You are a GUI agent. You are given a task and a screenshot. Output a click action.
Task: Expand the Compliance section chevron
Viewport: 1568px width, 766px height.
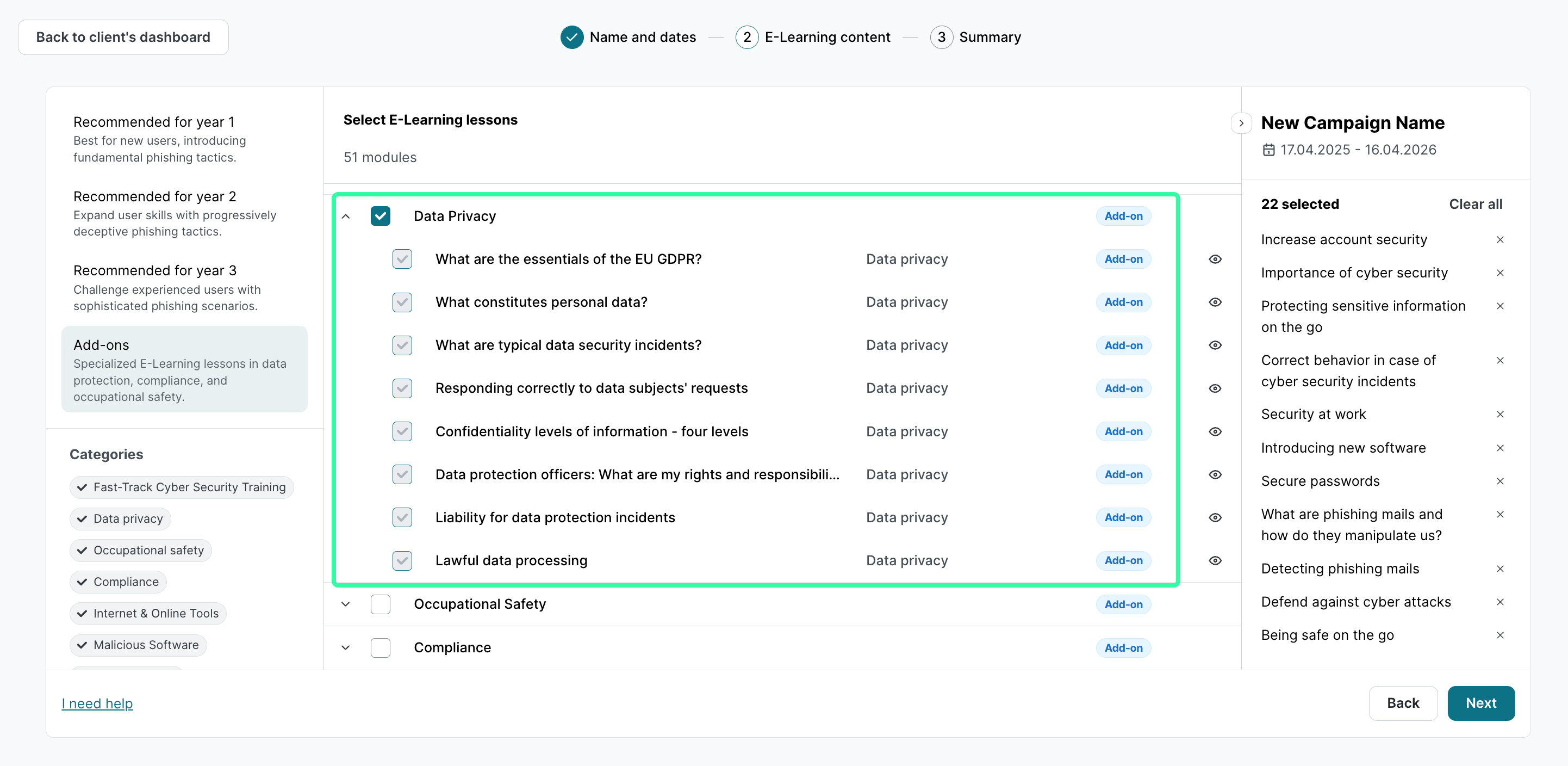pos(346,647)
